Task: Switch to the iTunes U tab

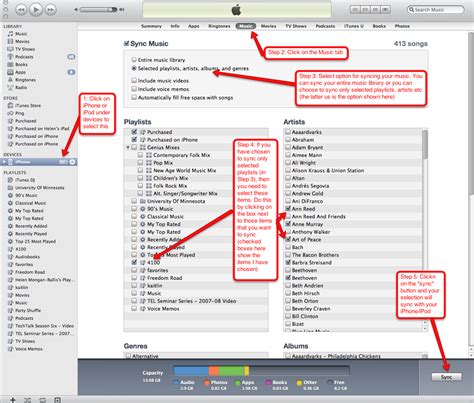Action: 354,26
